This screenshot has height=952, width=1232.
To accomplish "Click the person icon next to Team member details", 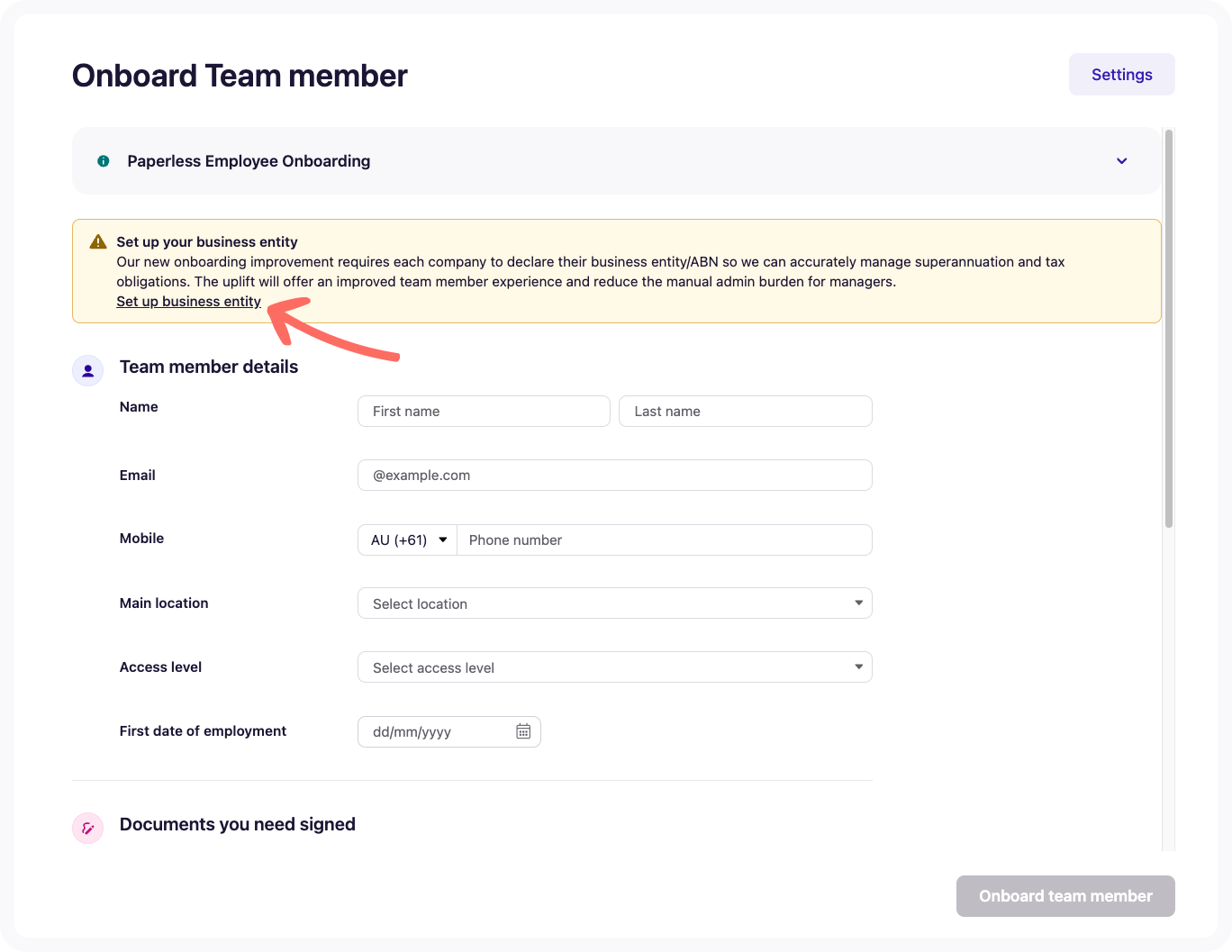I will pyautogui.click(x=87, y=370).
